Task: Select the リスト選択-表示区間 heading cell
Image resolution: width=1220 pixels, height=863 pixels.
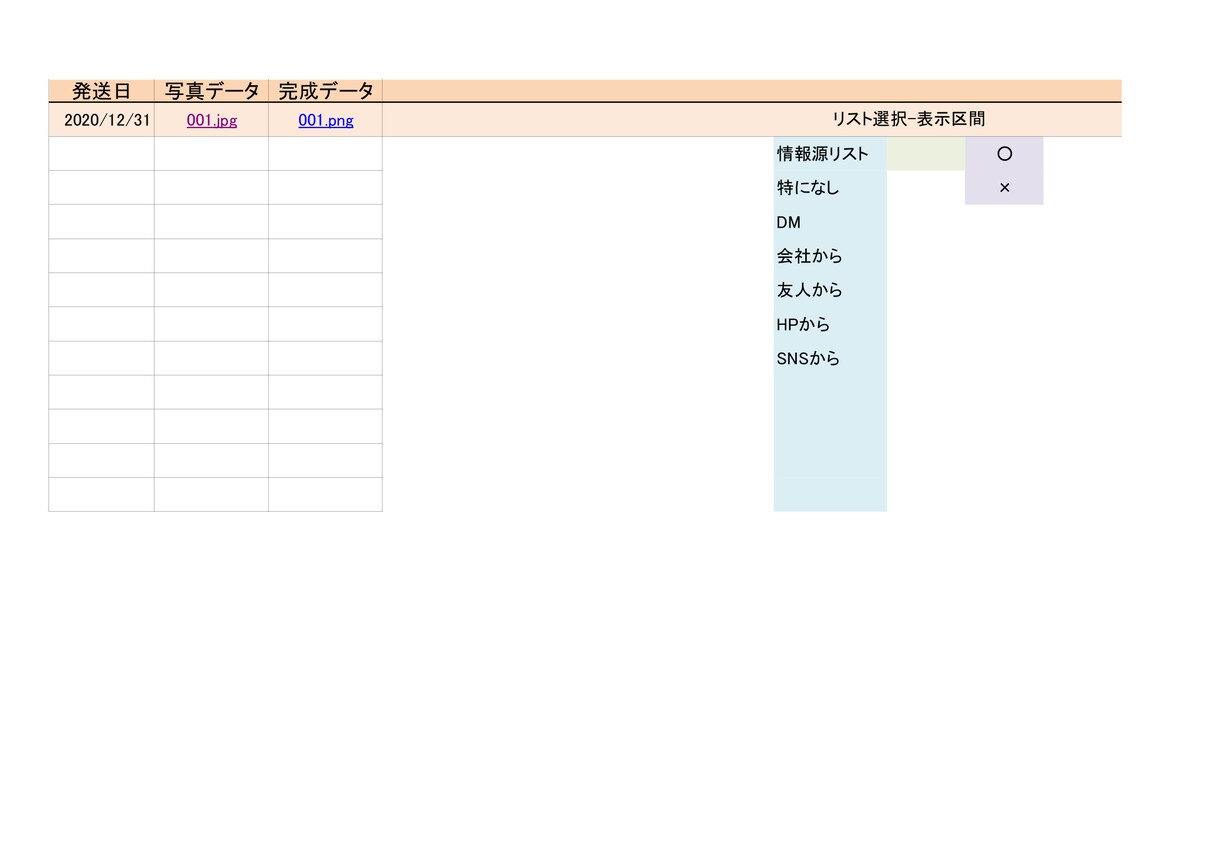Action: (x=908, y=119)
